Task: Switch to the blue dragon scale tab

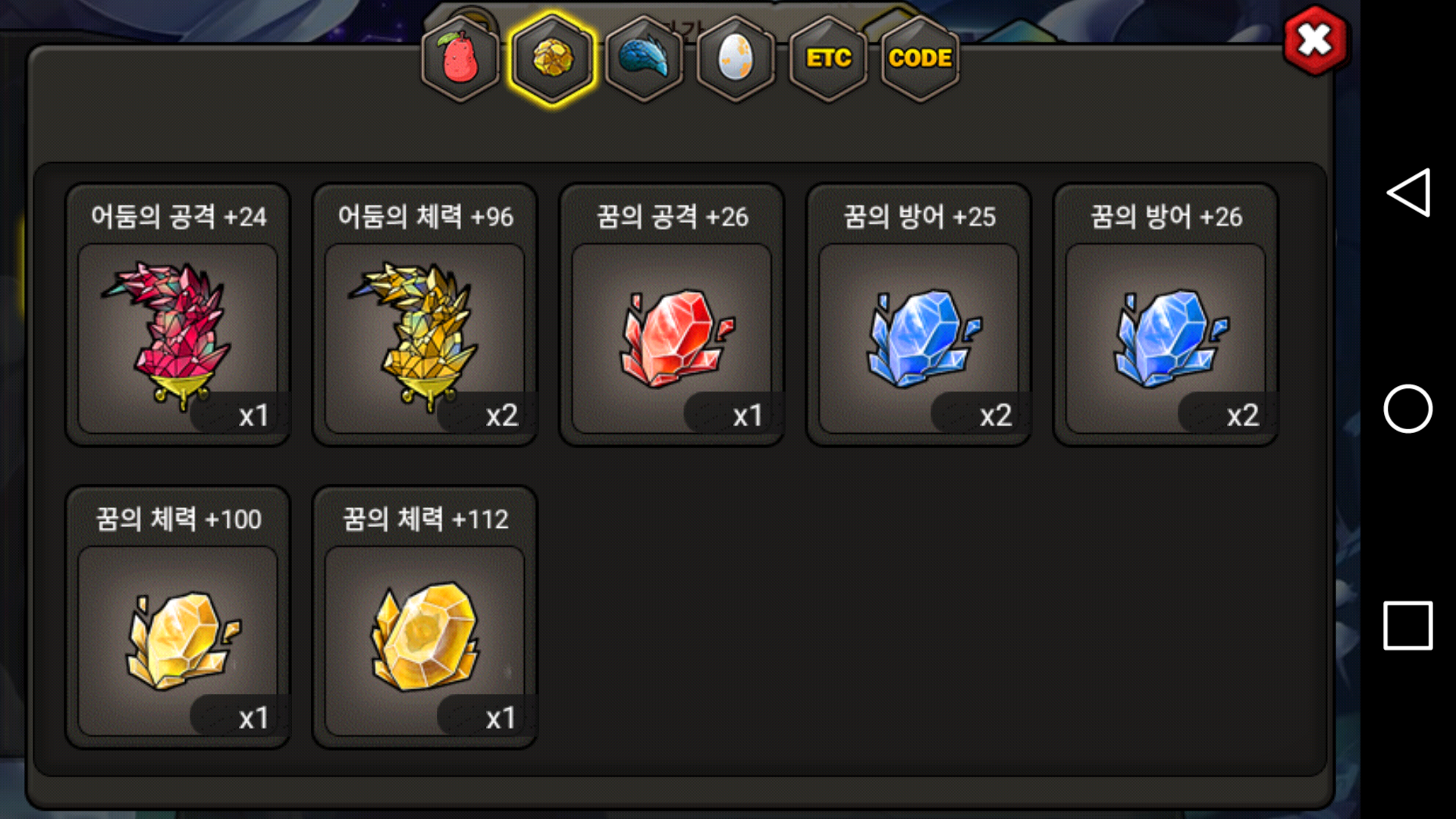Action: click(644, 59)
